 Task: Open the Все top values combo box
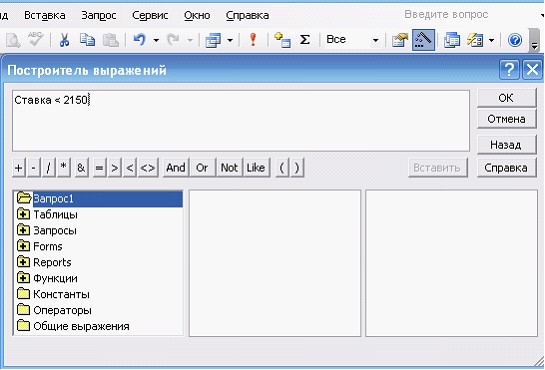point(352,40)
